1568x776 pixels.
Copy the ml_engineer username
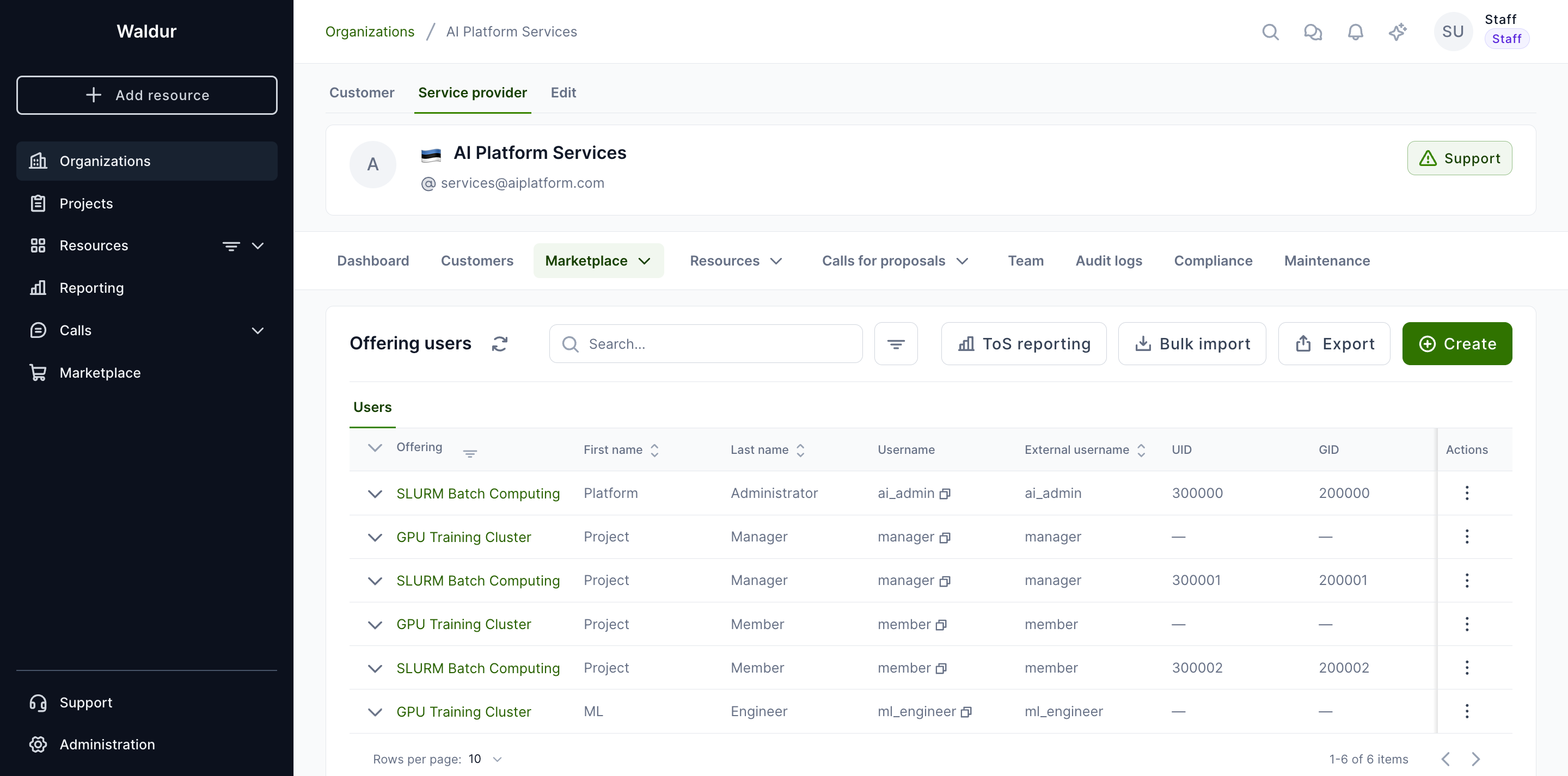(966, 712)
